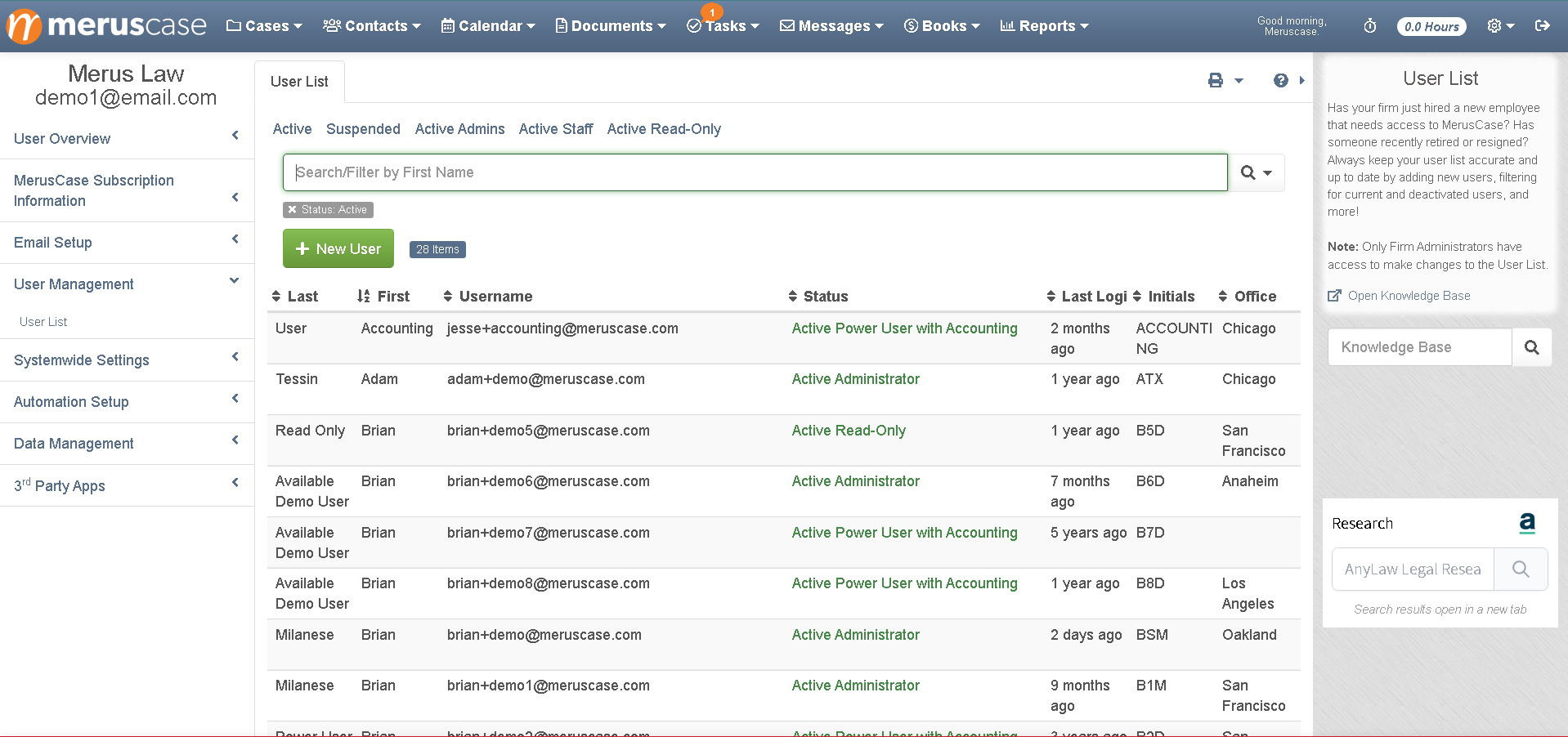Filter by Active Admins
Image resolution: width=1568 pixels, height=737 pixels.
click(459, 129)
